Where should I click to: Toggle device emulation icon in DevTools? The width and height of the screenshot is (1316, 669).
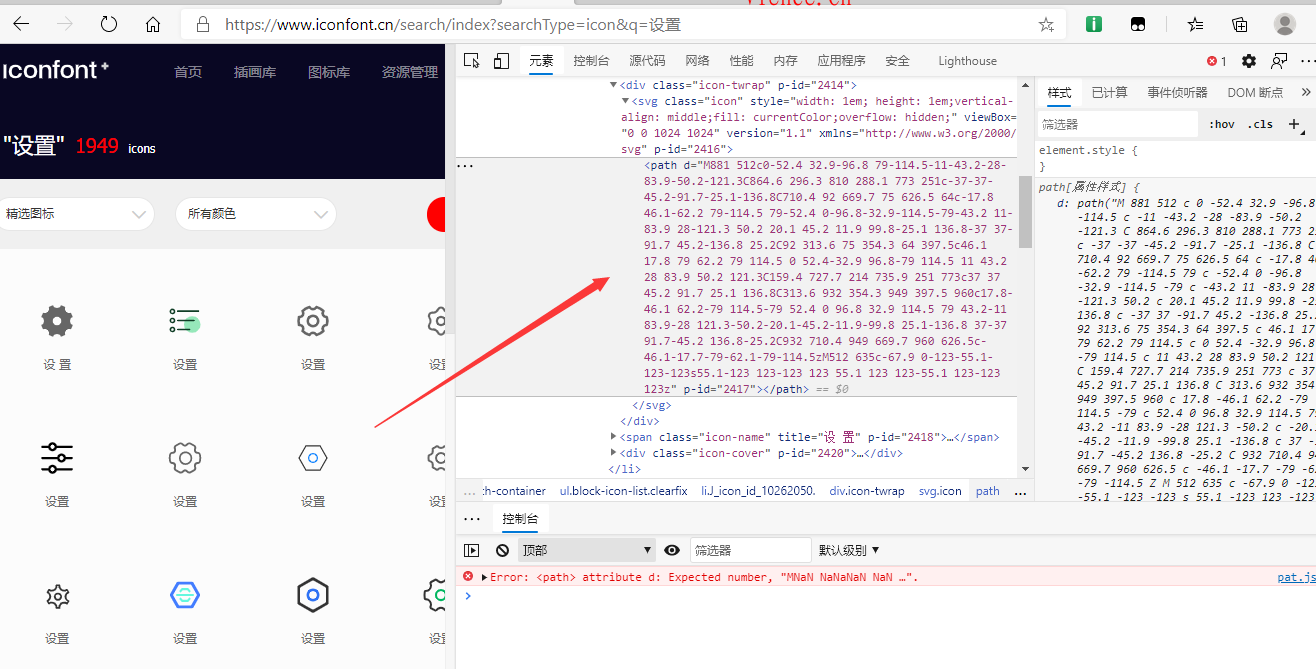[x=501, y=61]
